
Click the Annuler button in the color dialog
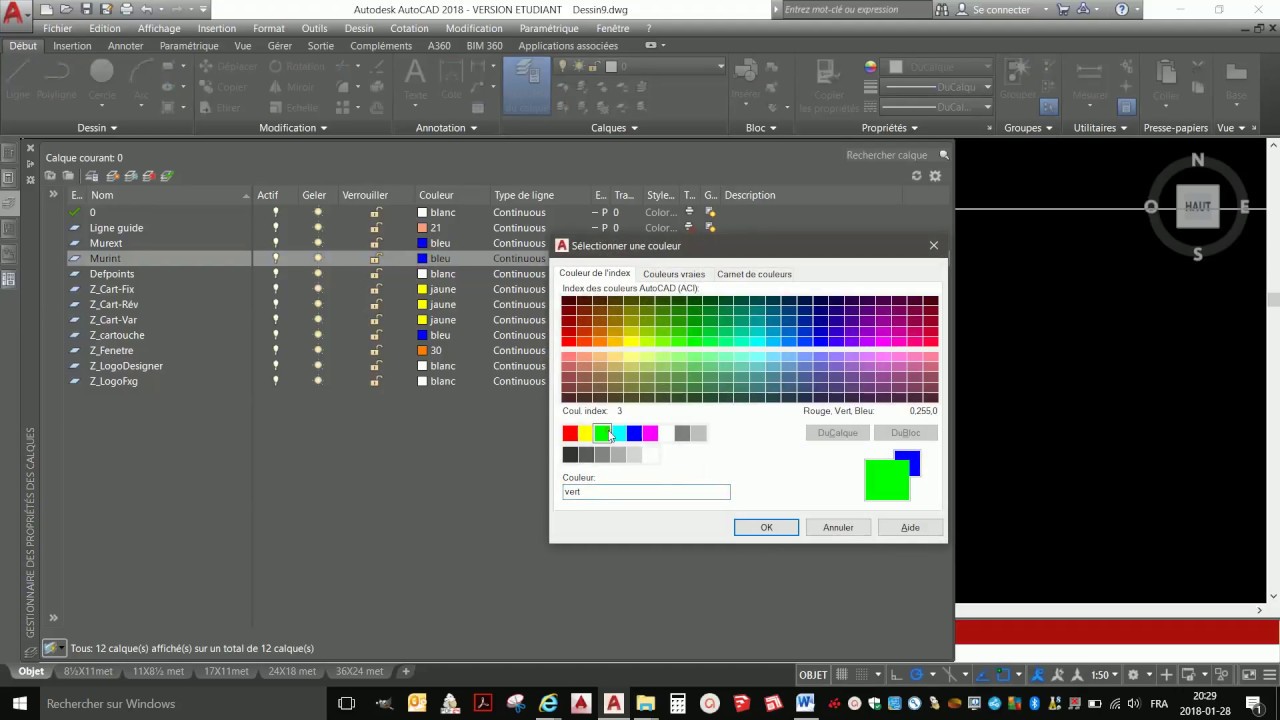(x=838, y=527)
